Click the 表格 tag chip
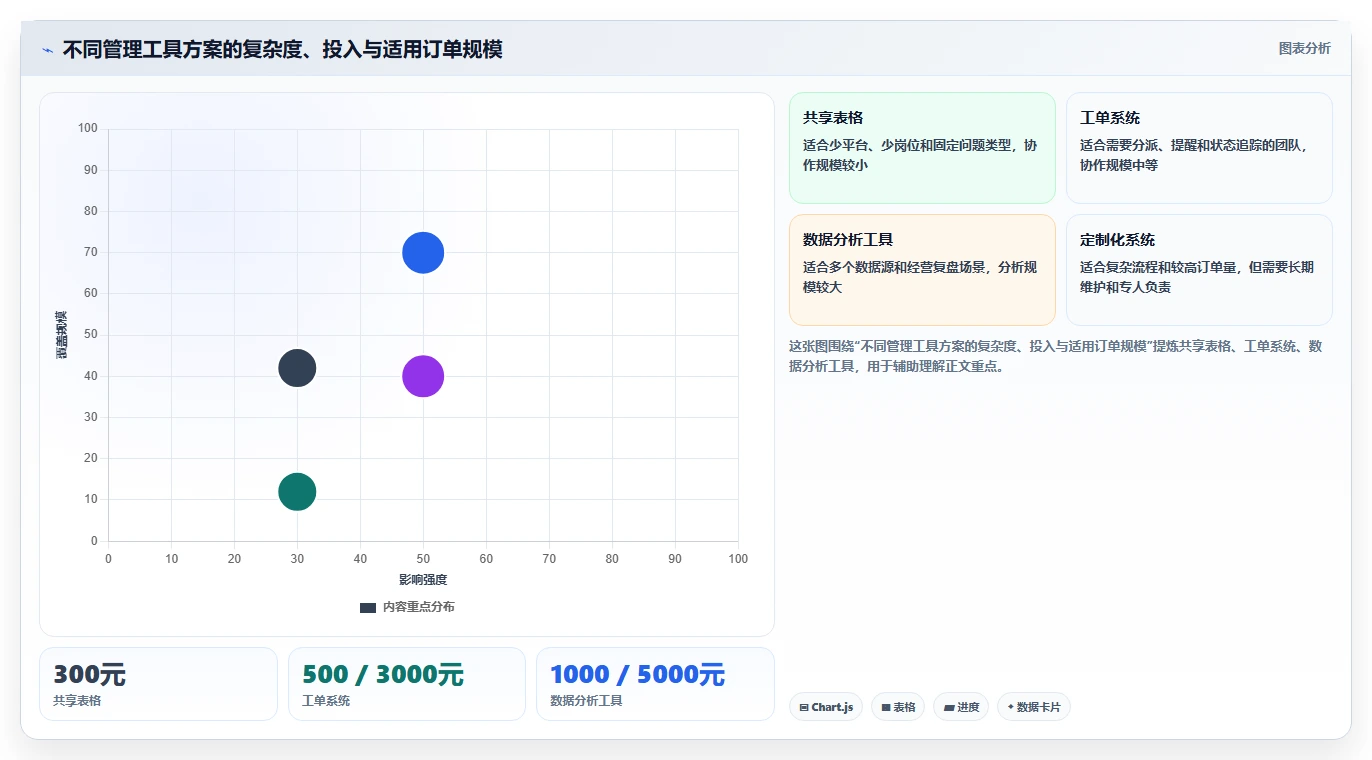This screenshot has width=1372, height=760. point(898,707)
